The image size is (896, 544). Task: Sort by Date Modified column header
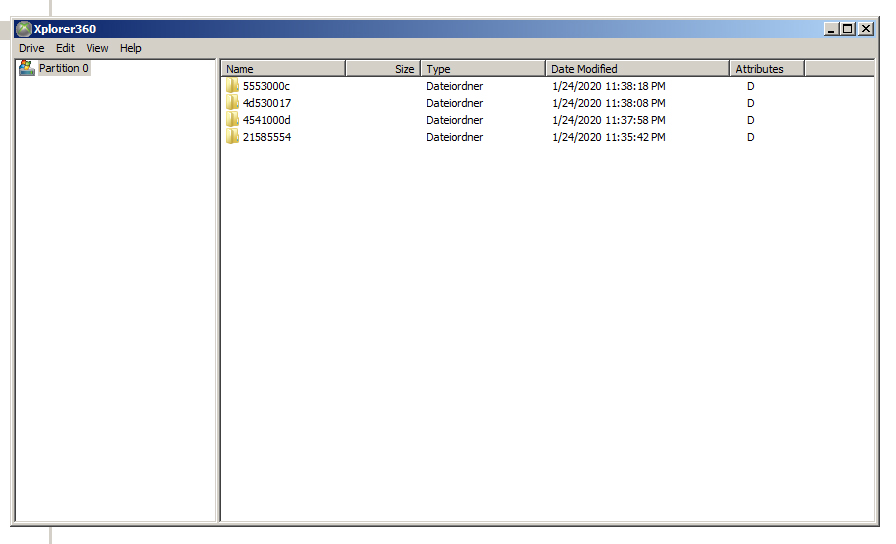pyautogui.click(x=638, y=69)
